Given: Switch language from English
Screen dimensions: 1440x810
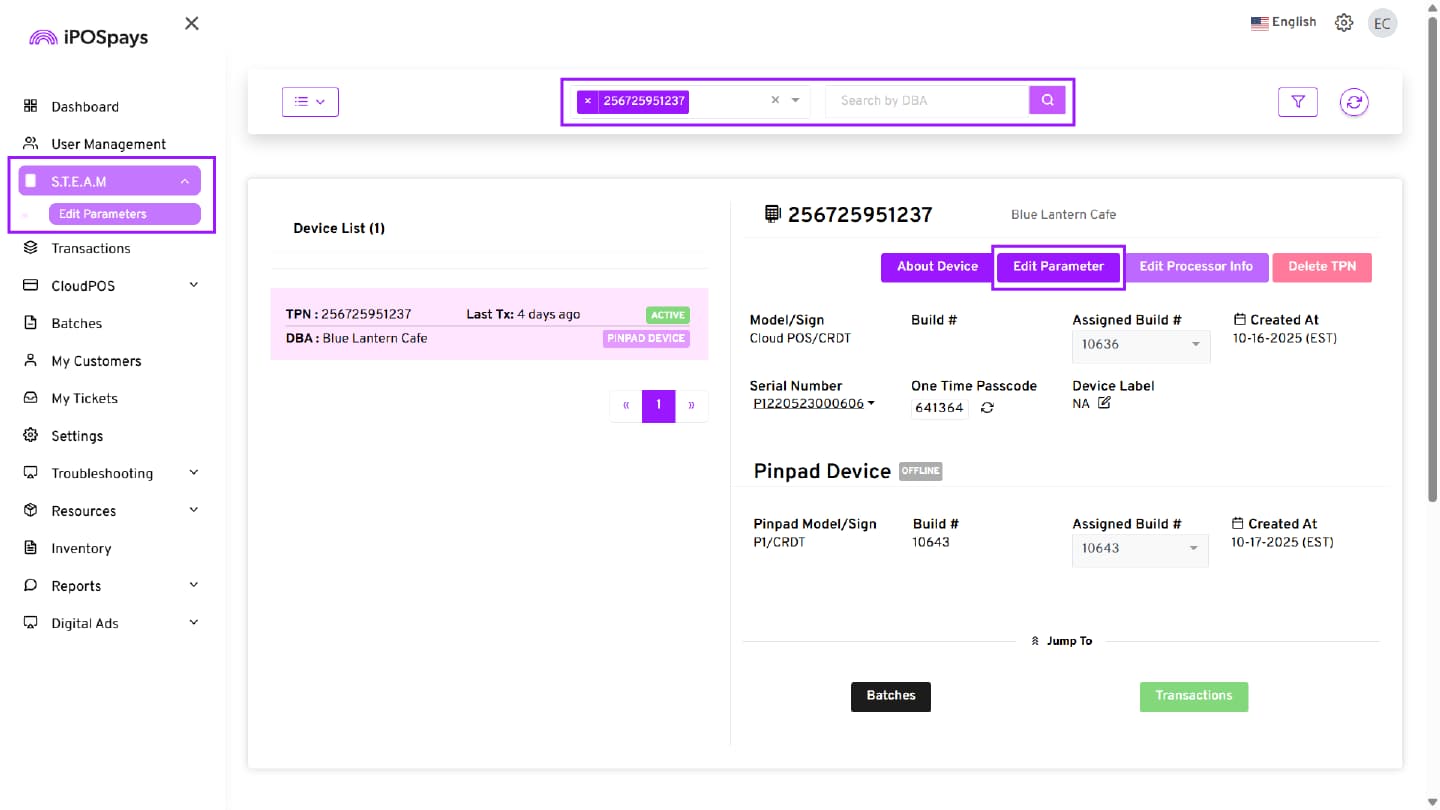Looking at the screenshot, I should (1284, 22).
